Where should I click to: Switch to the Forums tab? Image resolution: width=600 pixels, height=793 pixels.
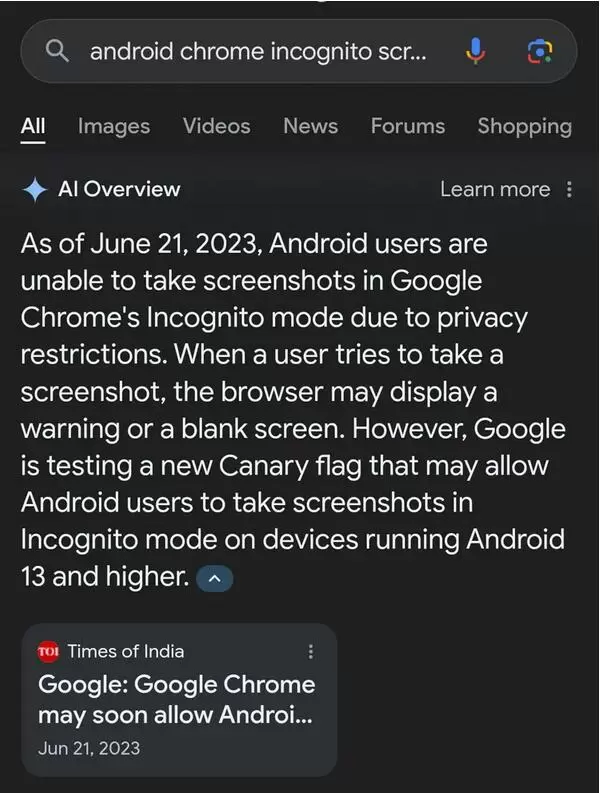point(407,126)
